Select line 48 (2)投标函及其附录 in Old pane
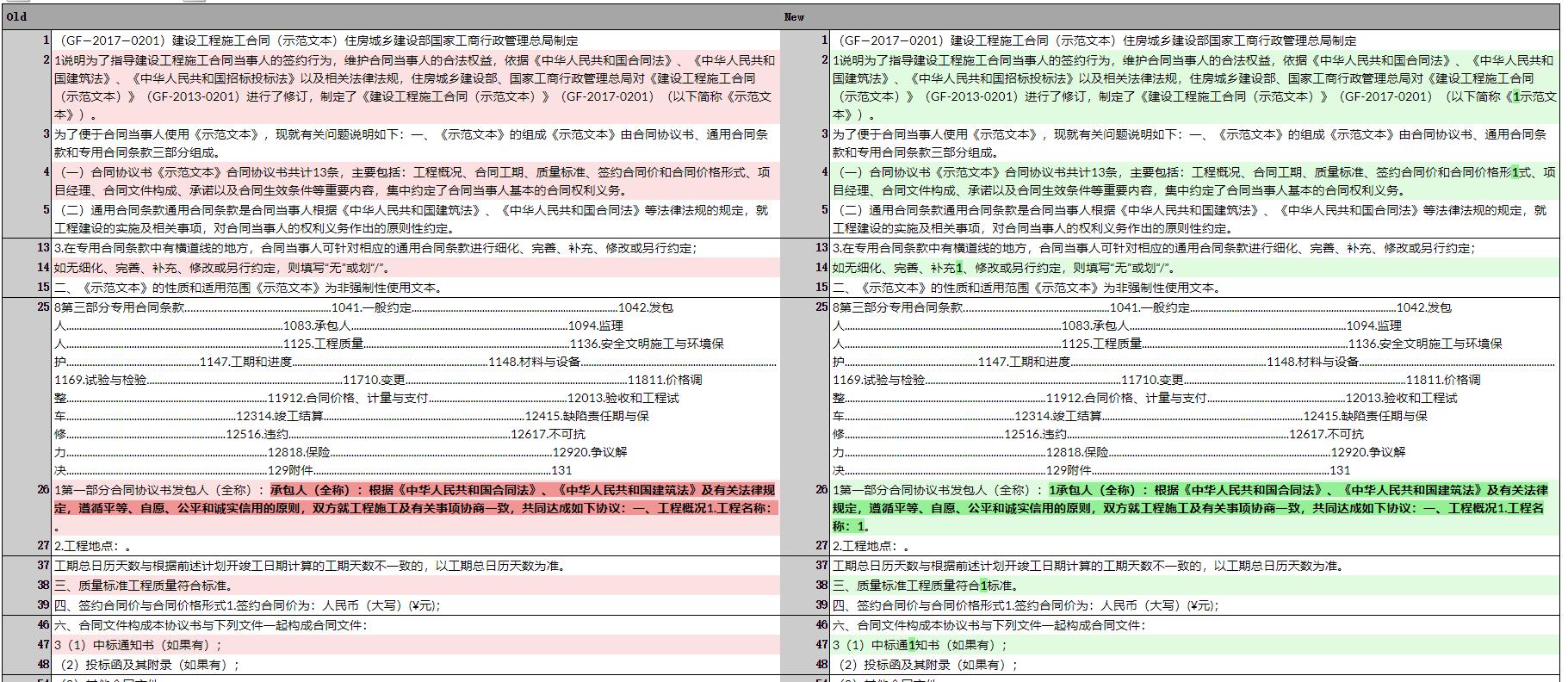This screenshot has width=1568, height=682. (416, 665)
